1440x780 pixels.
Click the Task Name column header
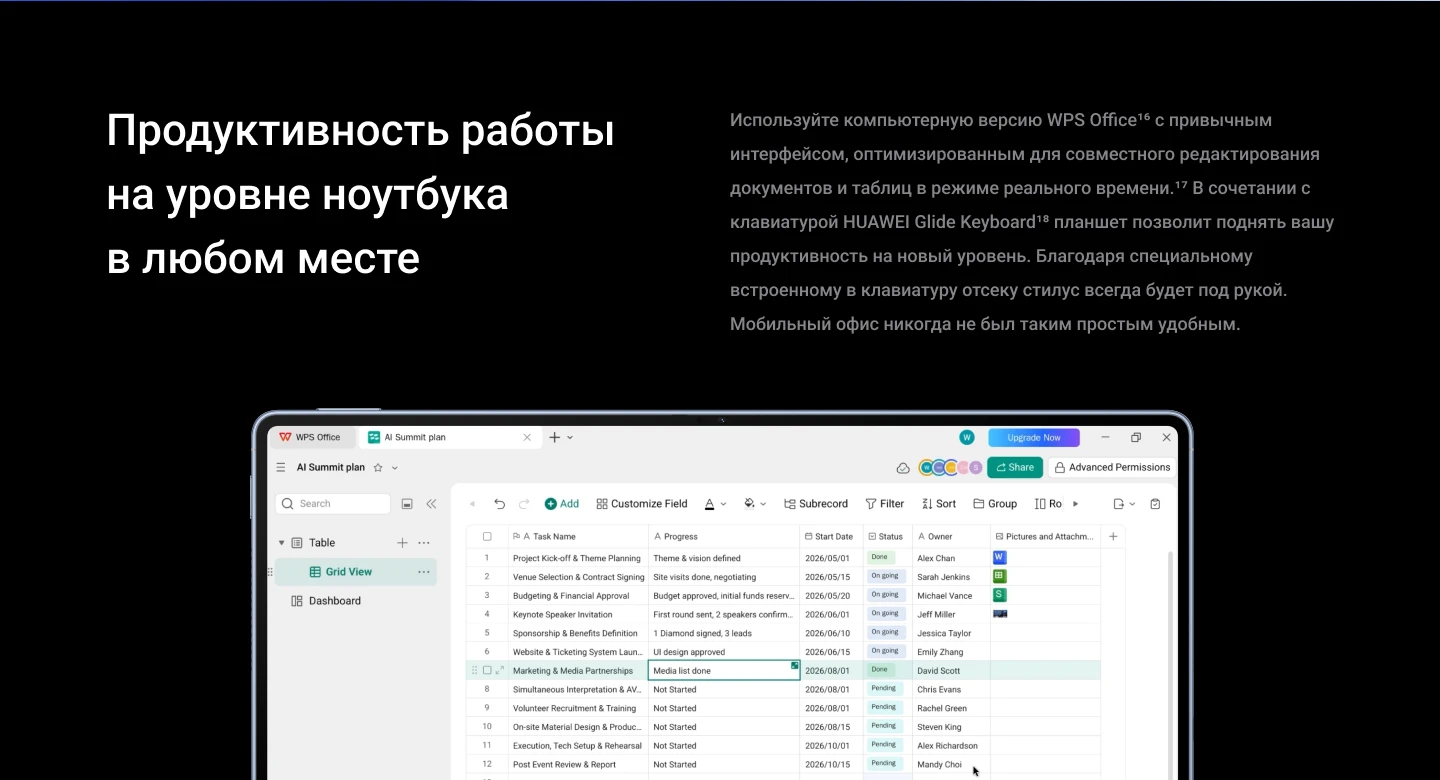coord(578,536)
